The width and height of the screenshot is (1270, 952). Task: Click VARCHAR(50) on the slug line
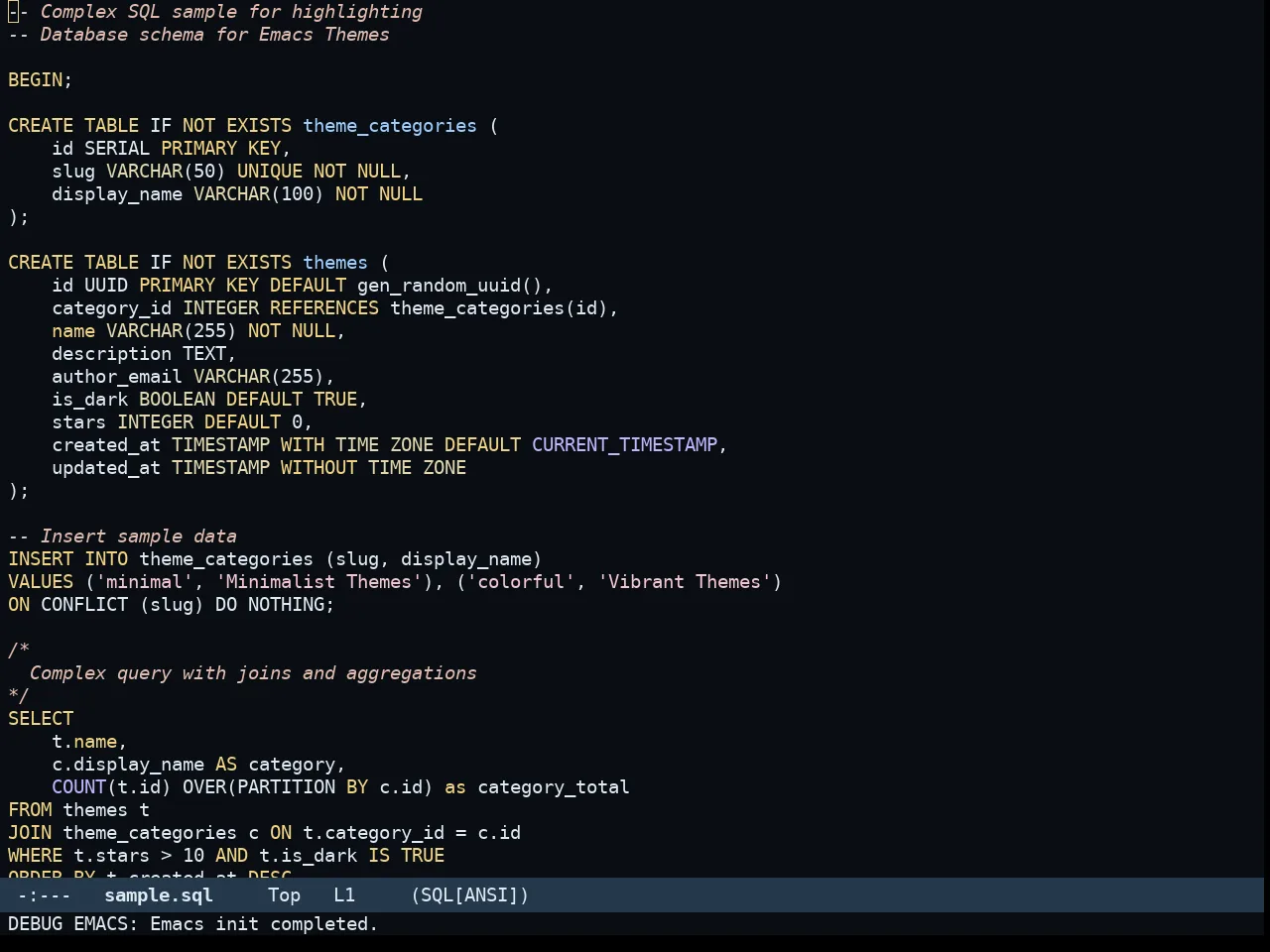166,172
